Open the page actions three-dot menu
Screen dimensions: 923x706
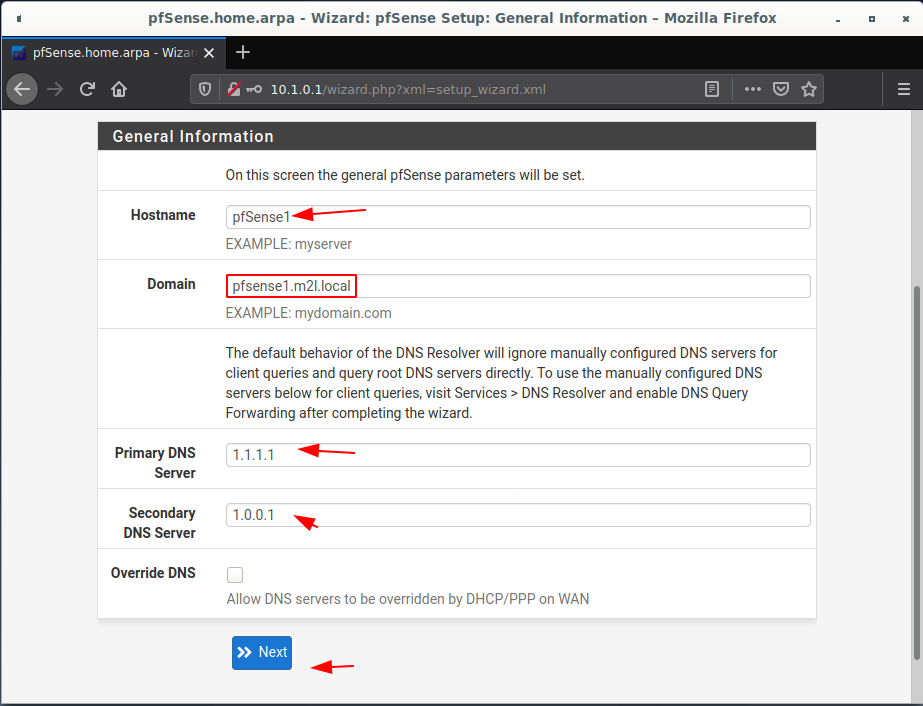pos(752,90)
